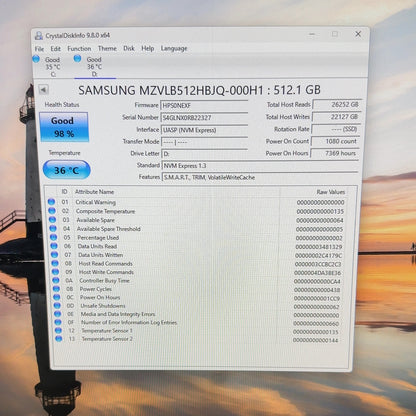
Task: Click the Firmware field HPS0NEXF
Action: point(204,106)
